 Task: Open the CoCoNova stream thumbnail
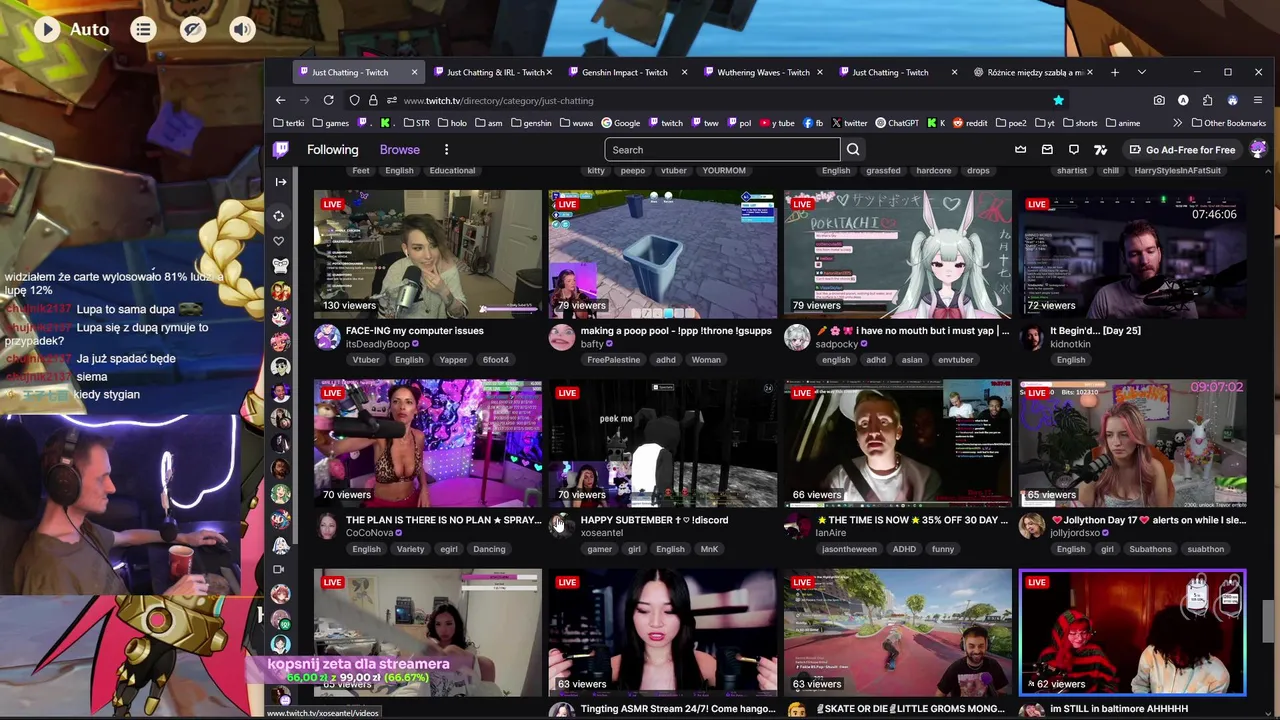(427, 443)
